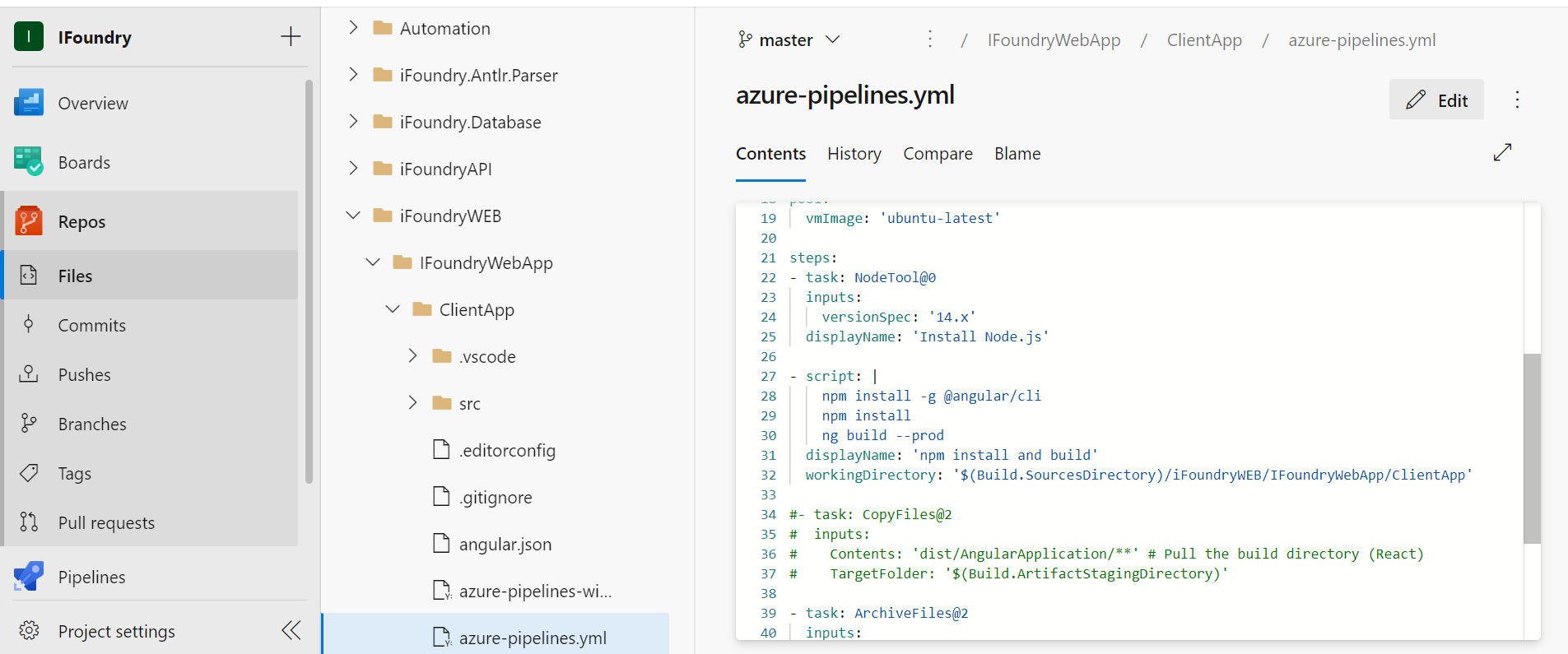Screen dimensions: 1568x654
Task: Open the Pipelines hub icon
Action: [29, 577]
